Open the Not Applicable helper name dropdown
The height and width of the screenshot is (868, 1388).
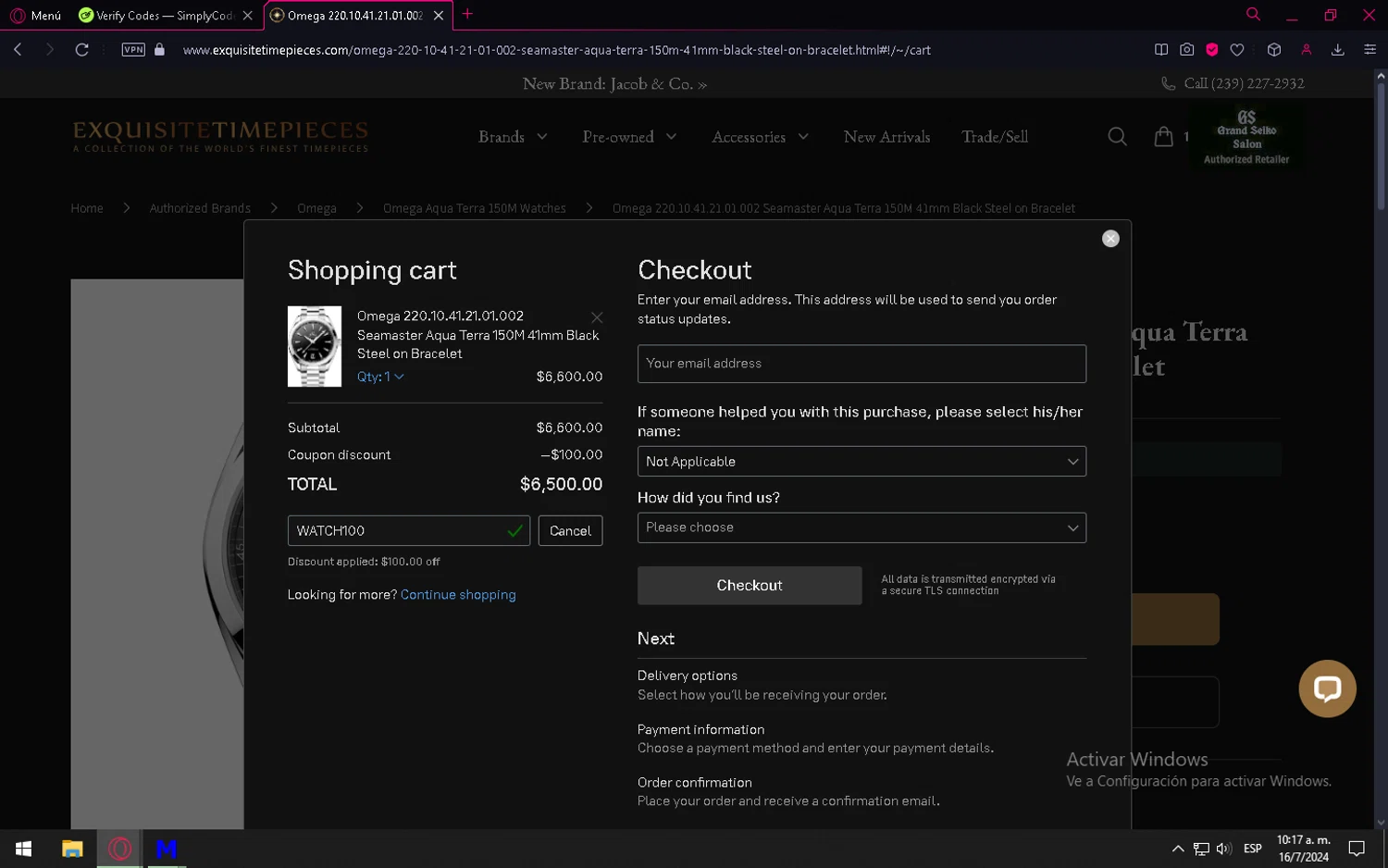(861, 461)
